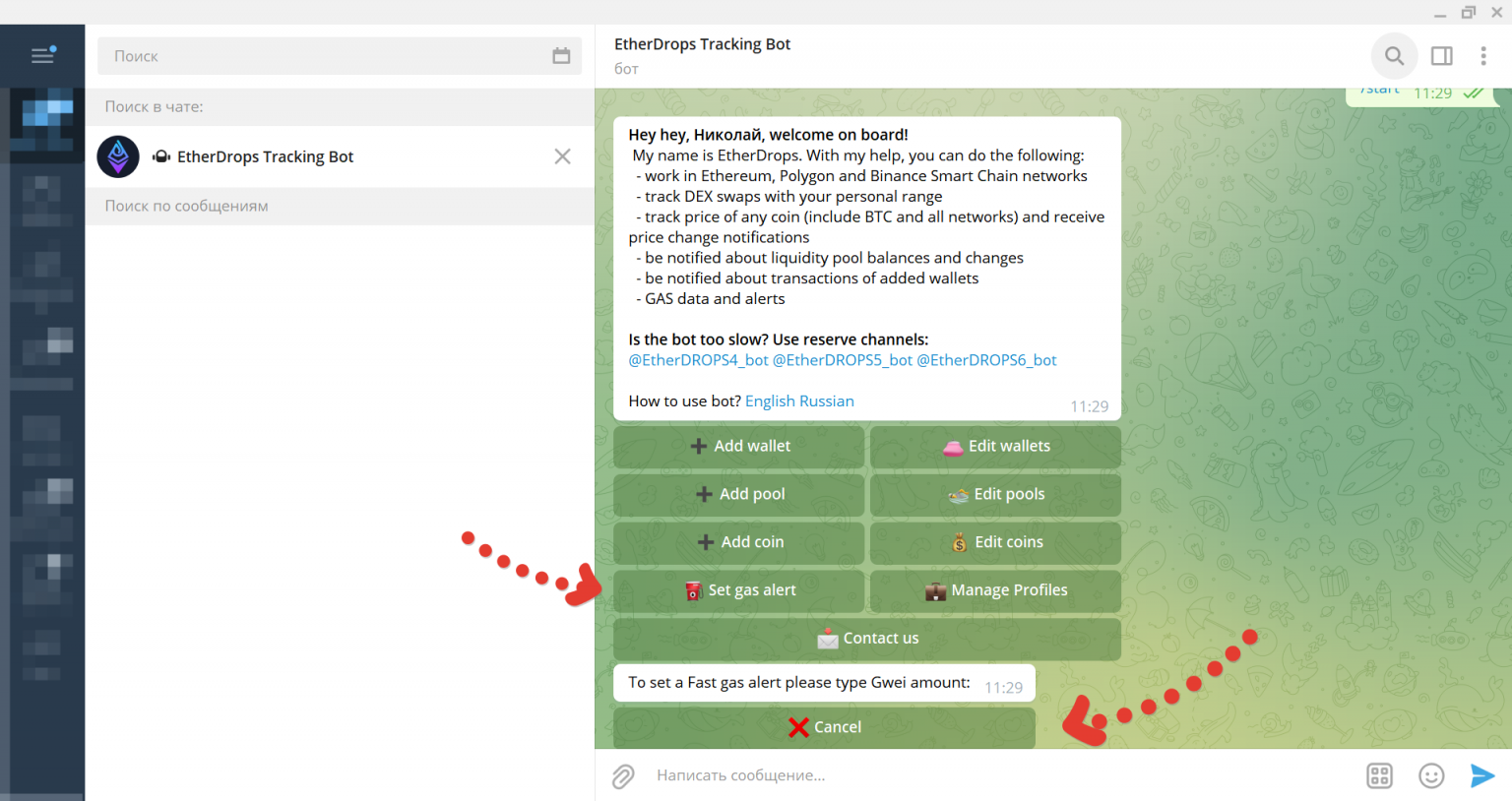Toggle the bot keyboard icon
Screen dimensions: 1512x801
1379,776
